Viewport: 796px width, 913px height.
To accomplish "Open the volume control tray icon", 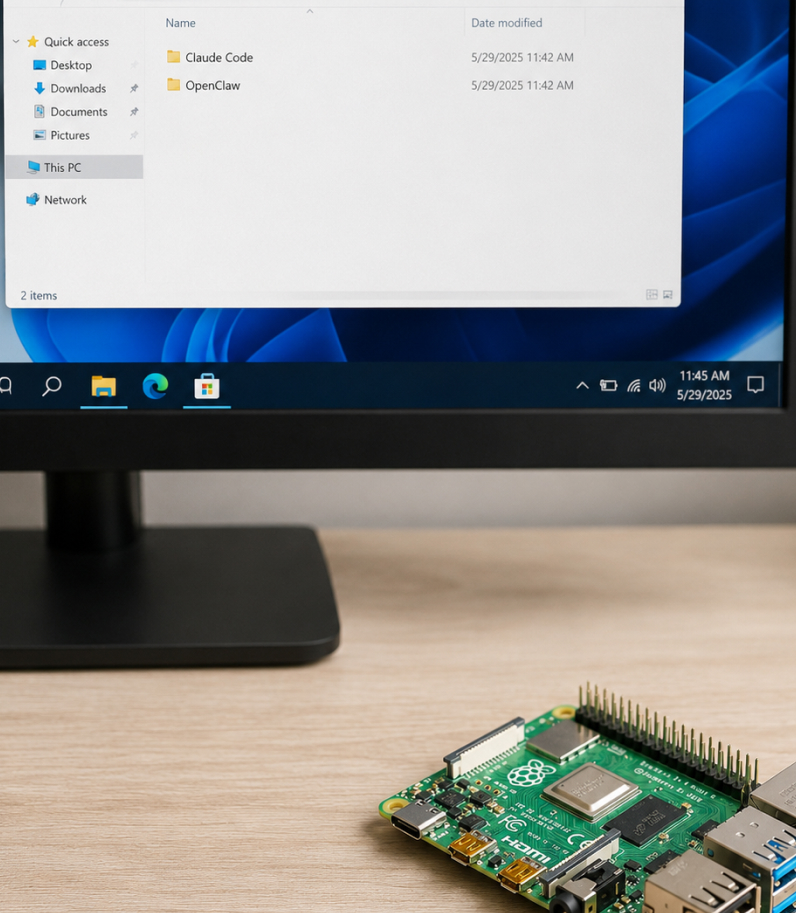I will point(657,385).
